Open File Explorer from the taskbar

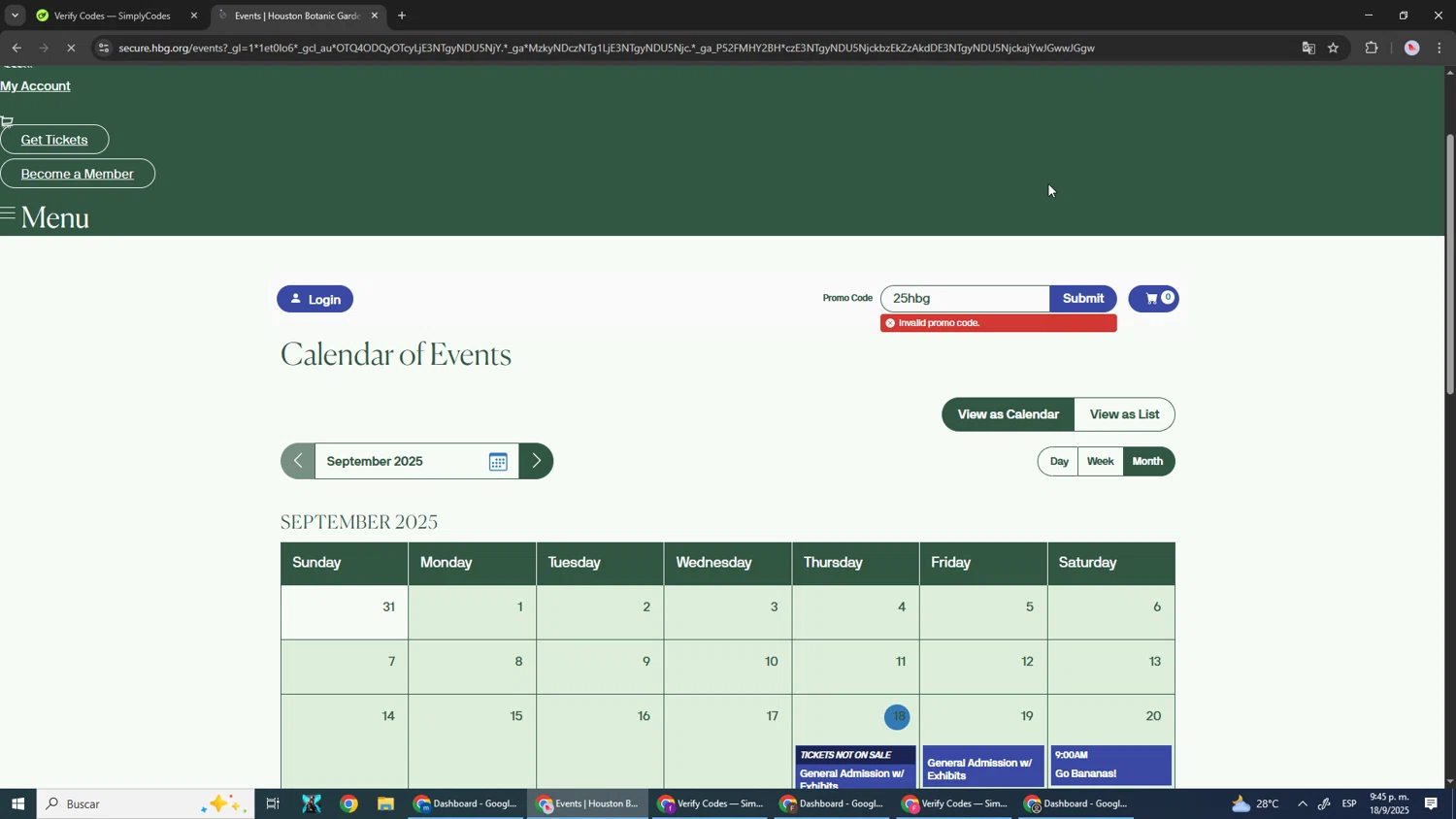385,803
